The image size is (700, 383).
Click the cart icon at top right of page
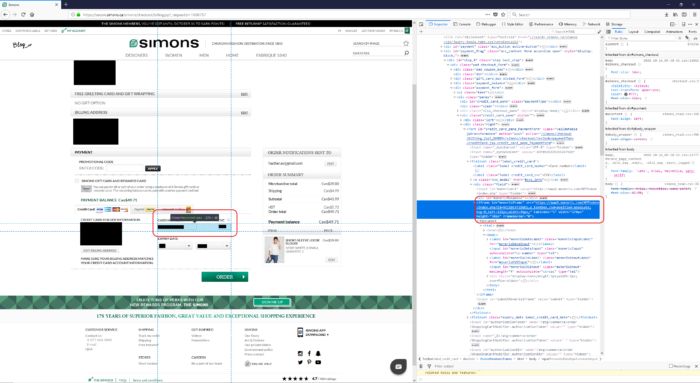click(407, 31)
